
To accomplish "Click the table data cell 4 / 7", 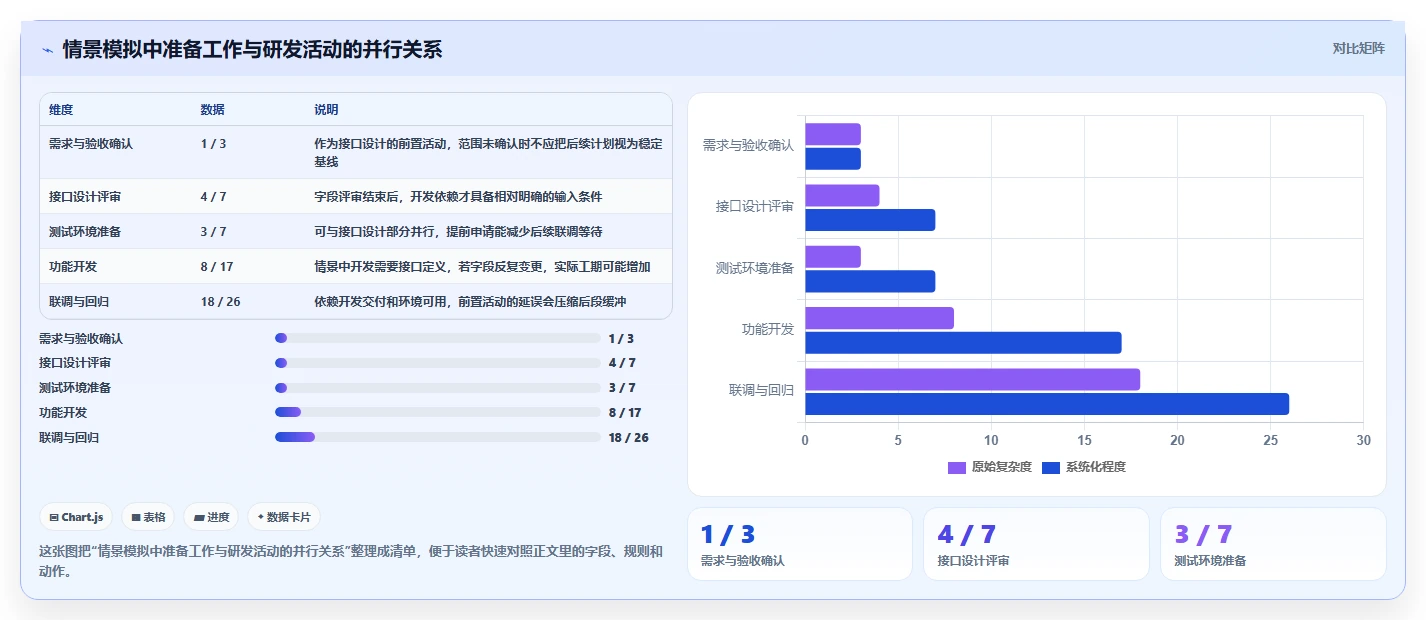I will tap(213, 197).
